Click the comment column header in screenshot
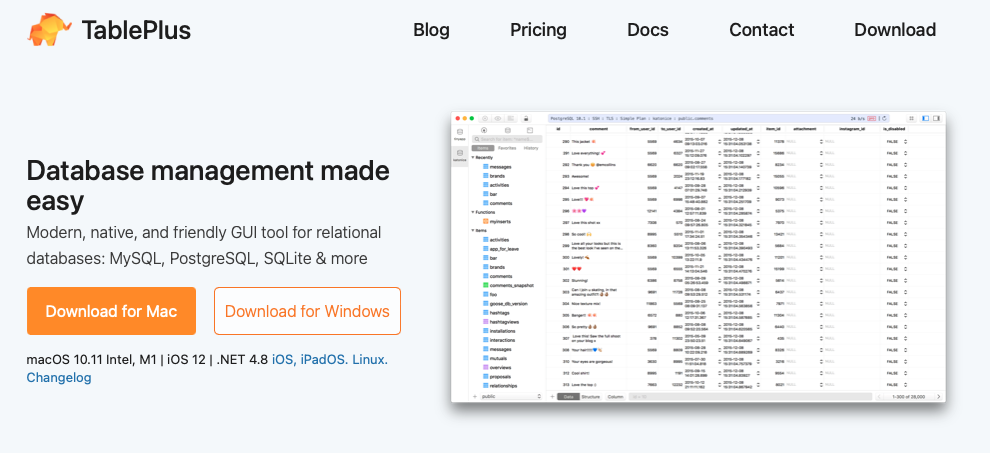 pyautogui.click(x=599, y=129)
